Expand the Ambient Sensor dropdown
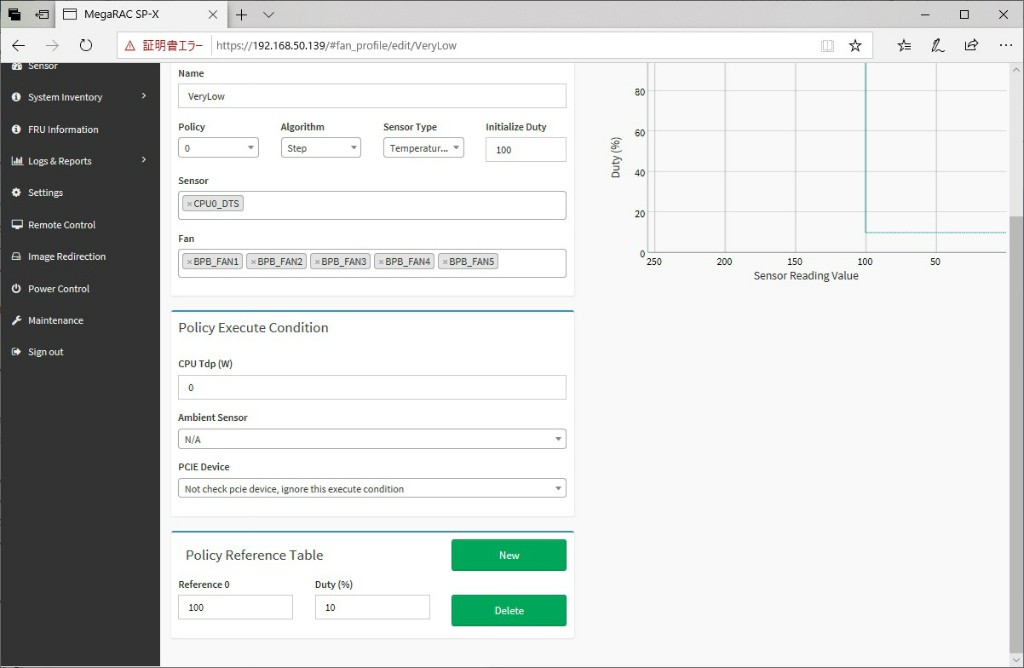 coord(372,439)
